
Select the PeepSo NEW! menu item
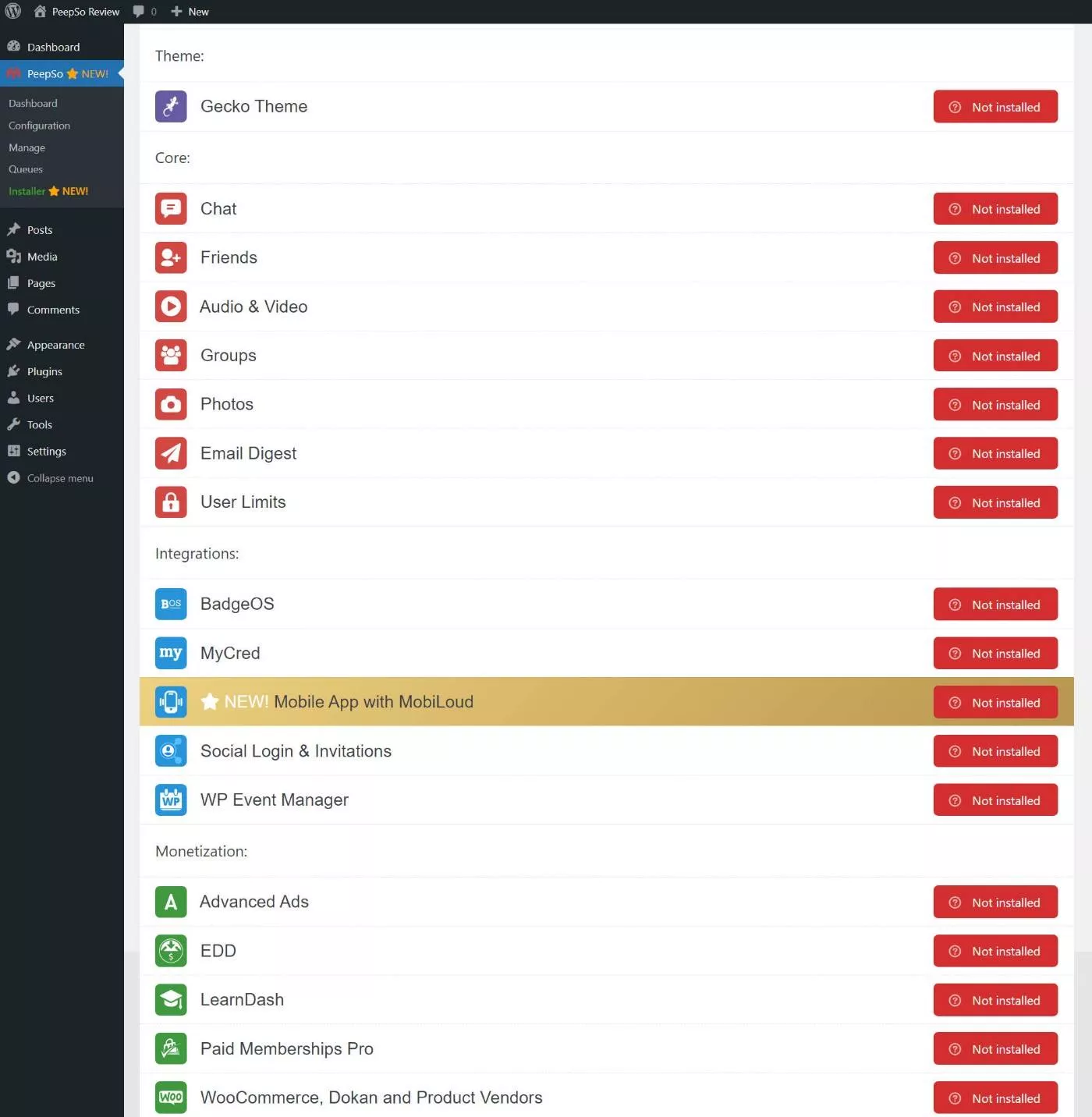[62, 73]
